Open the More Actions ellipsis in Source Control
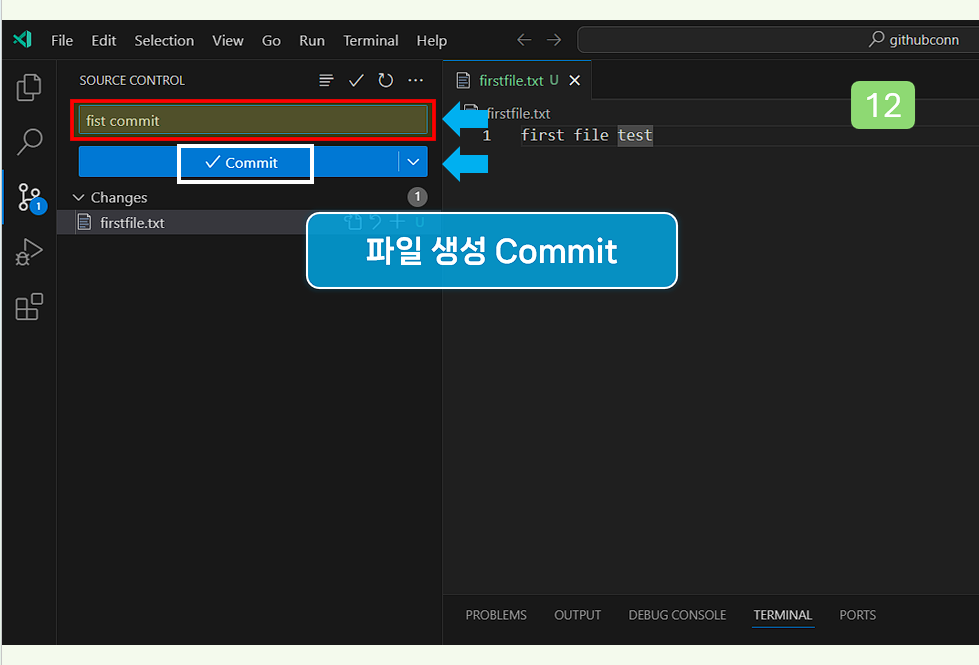 (416, 80)
